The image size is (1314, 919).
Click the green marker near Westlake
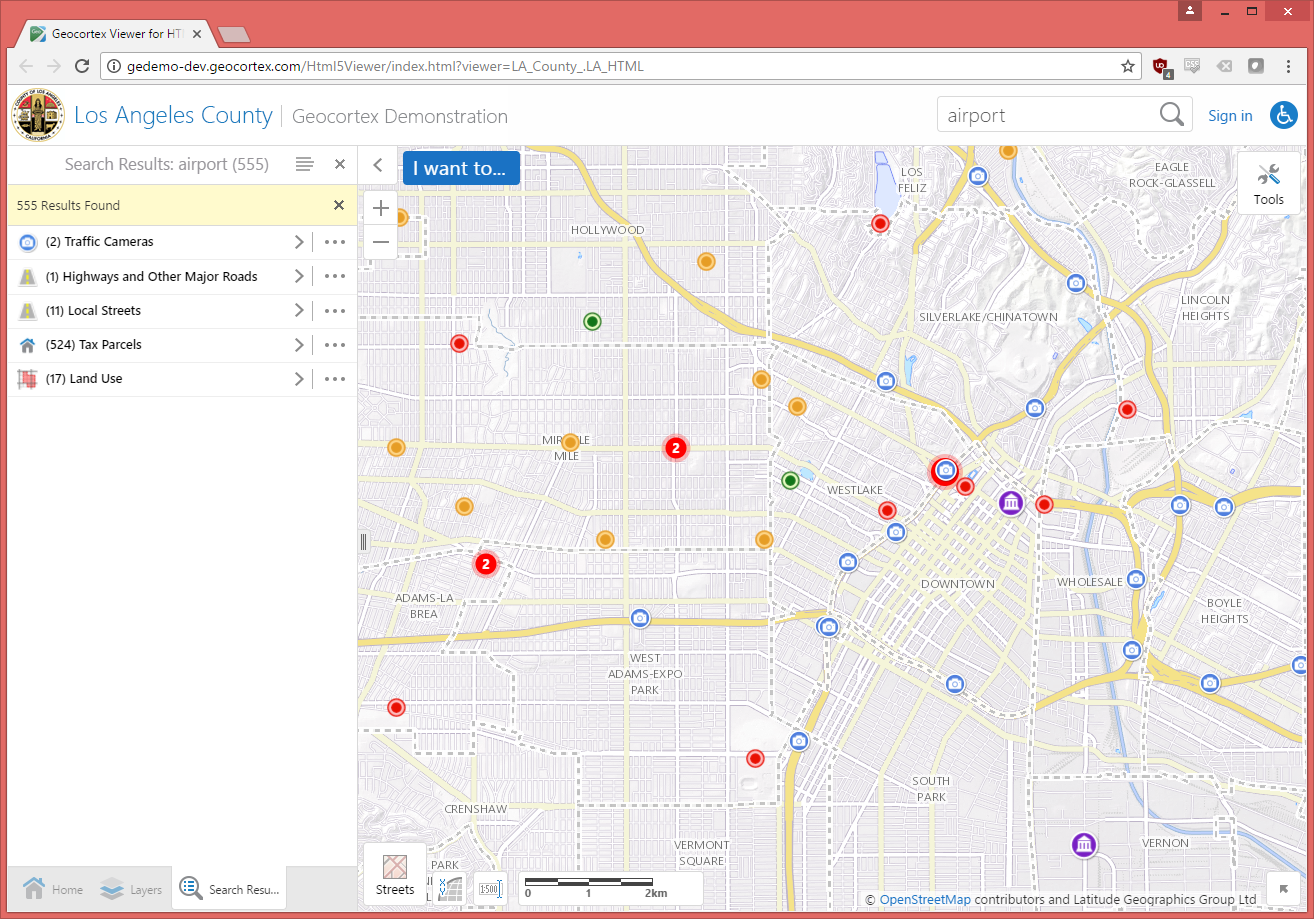pyautogui.click(x=790, y=480)
